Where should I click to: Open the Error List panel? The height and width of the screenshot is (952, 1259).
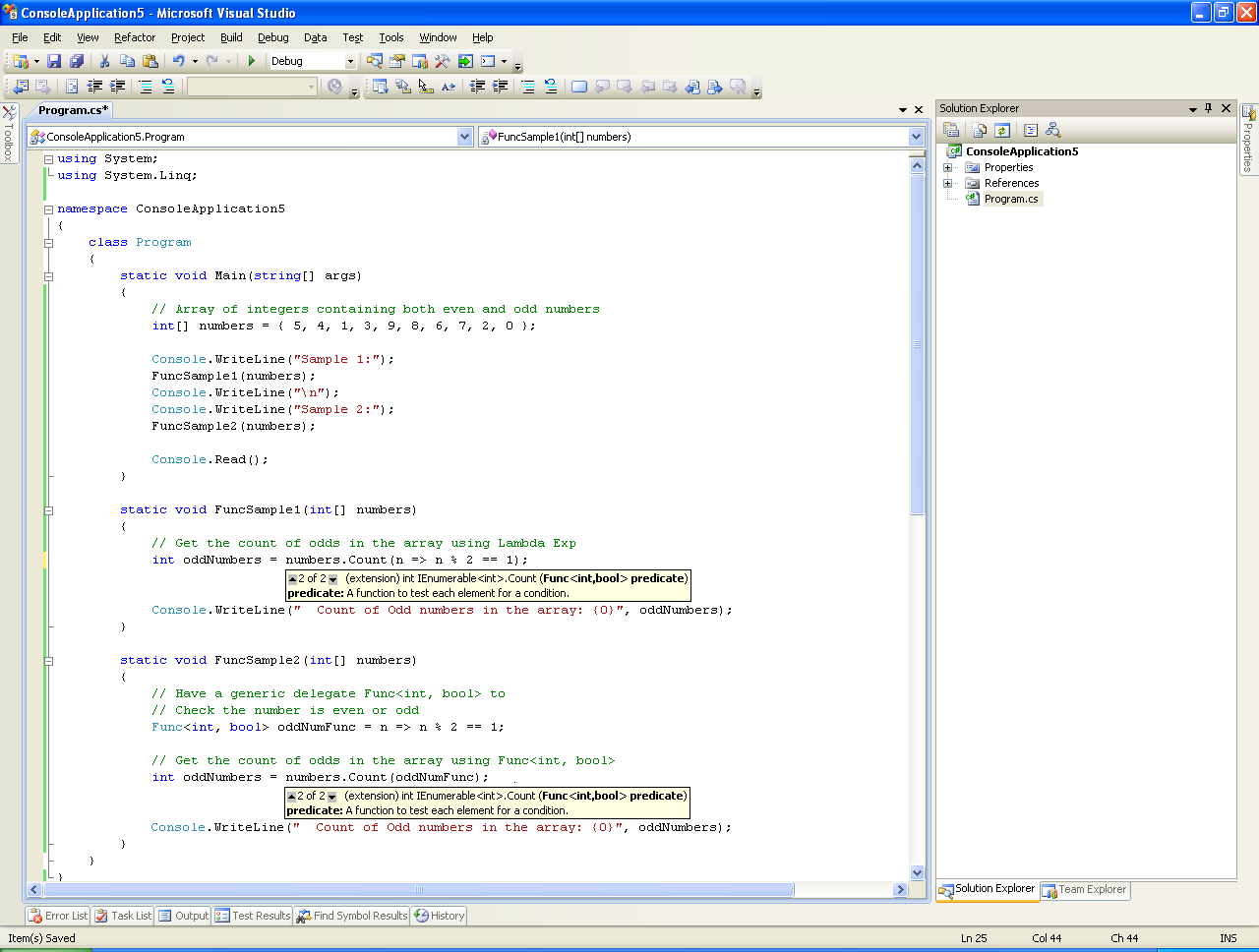pyautogui.click(x=58, y=916)
